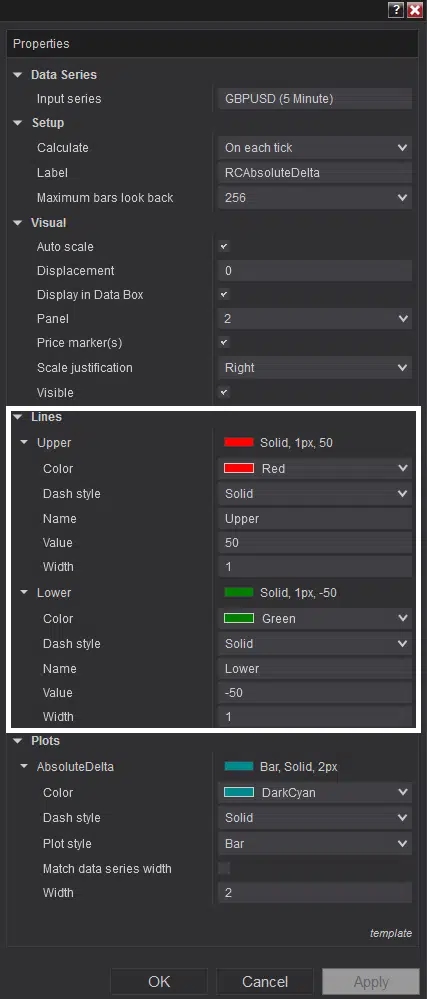This screenshot has height=999, width=427.
Task: Collapse the AbsoluteDelta plot group
Action: tap(24, 767)
